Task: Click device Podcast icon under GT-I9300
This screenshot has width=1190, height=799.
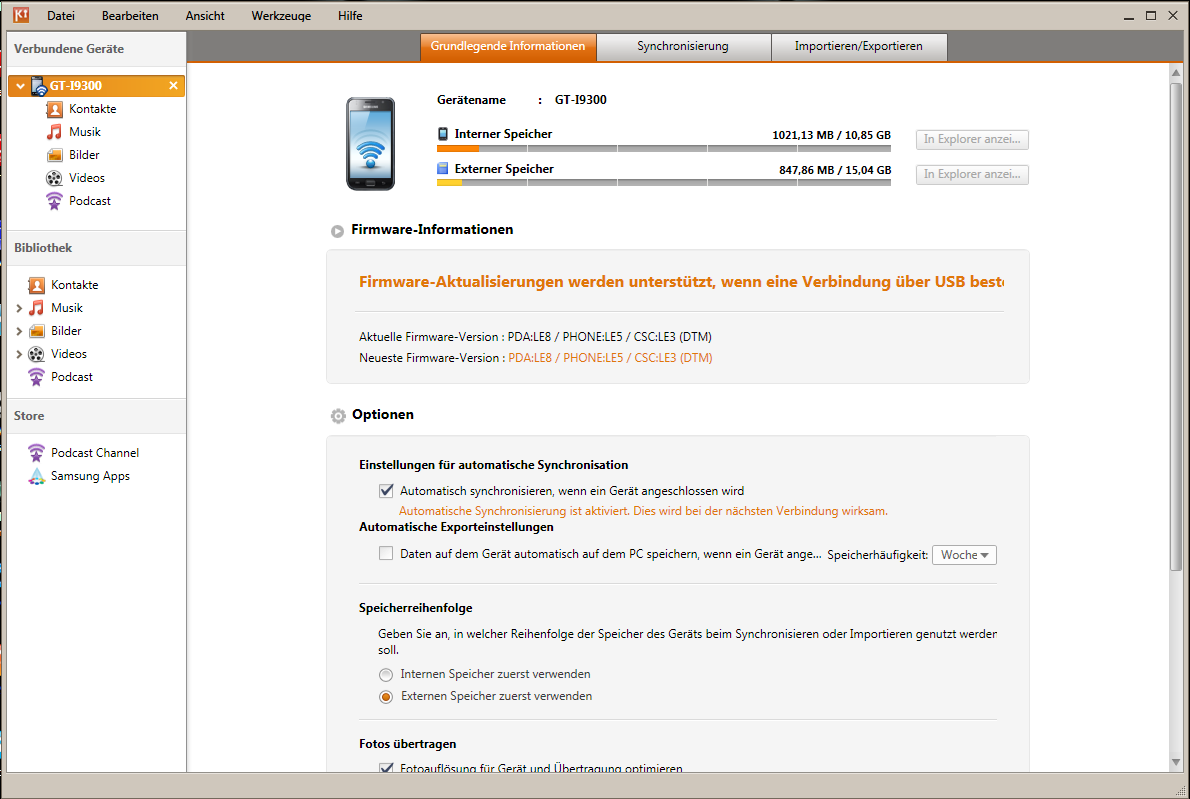Action: [54, 201]
